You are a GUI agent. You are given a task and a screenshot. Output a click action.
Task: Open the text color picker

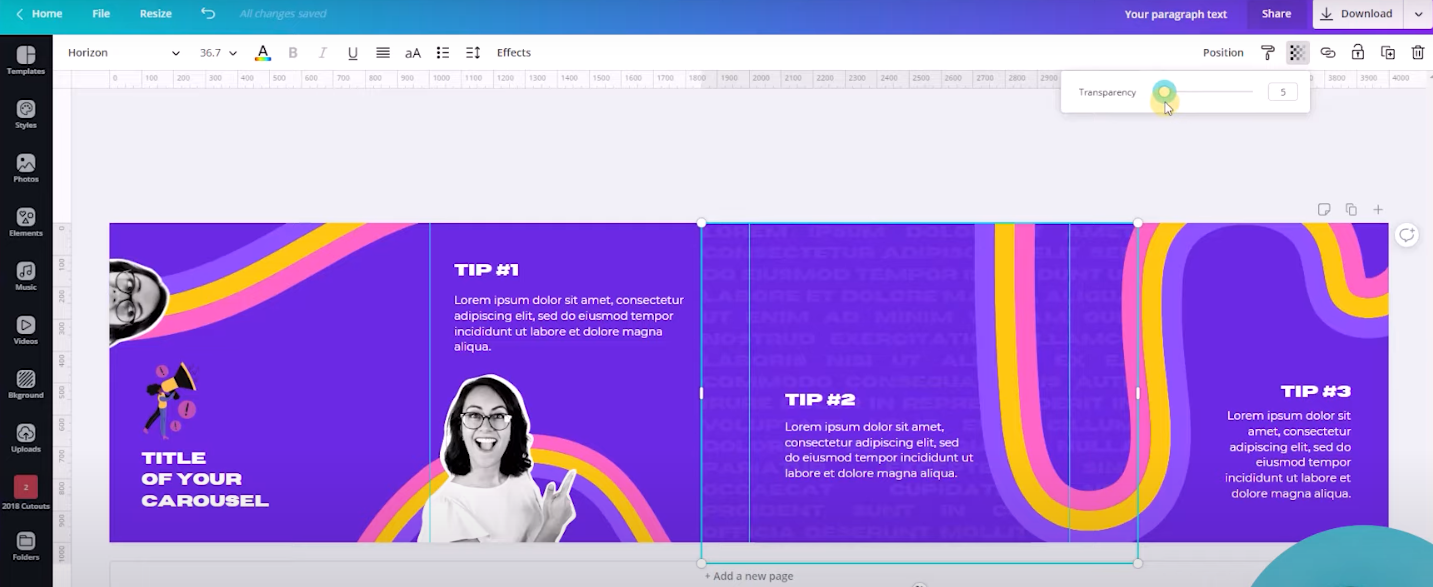click(x=263, y=53)
